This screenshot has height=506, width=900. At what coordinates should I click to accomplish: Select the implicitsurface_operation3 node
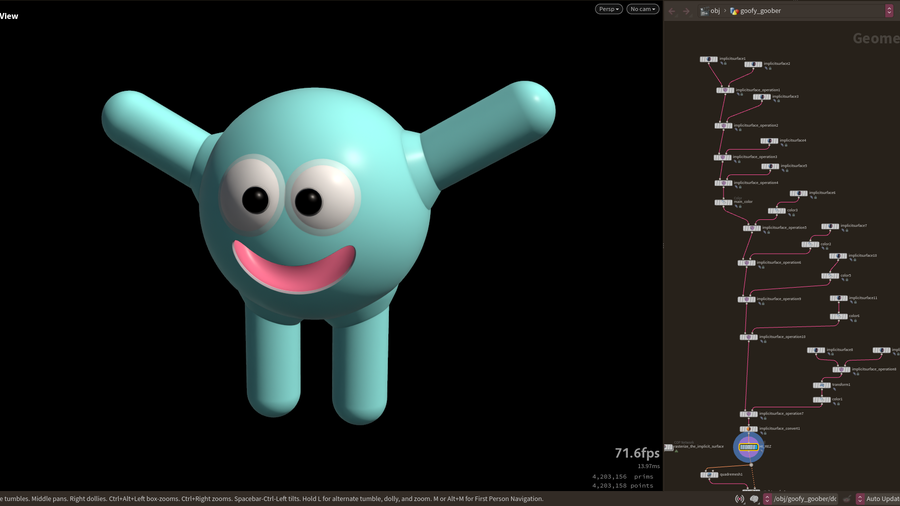(x=723, y=157)
